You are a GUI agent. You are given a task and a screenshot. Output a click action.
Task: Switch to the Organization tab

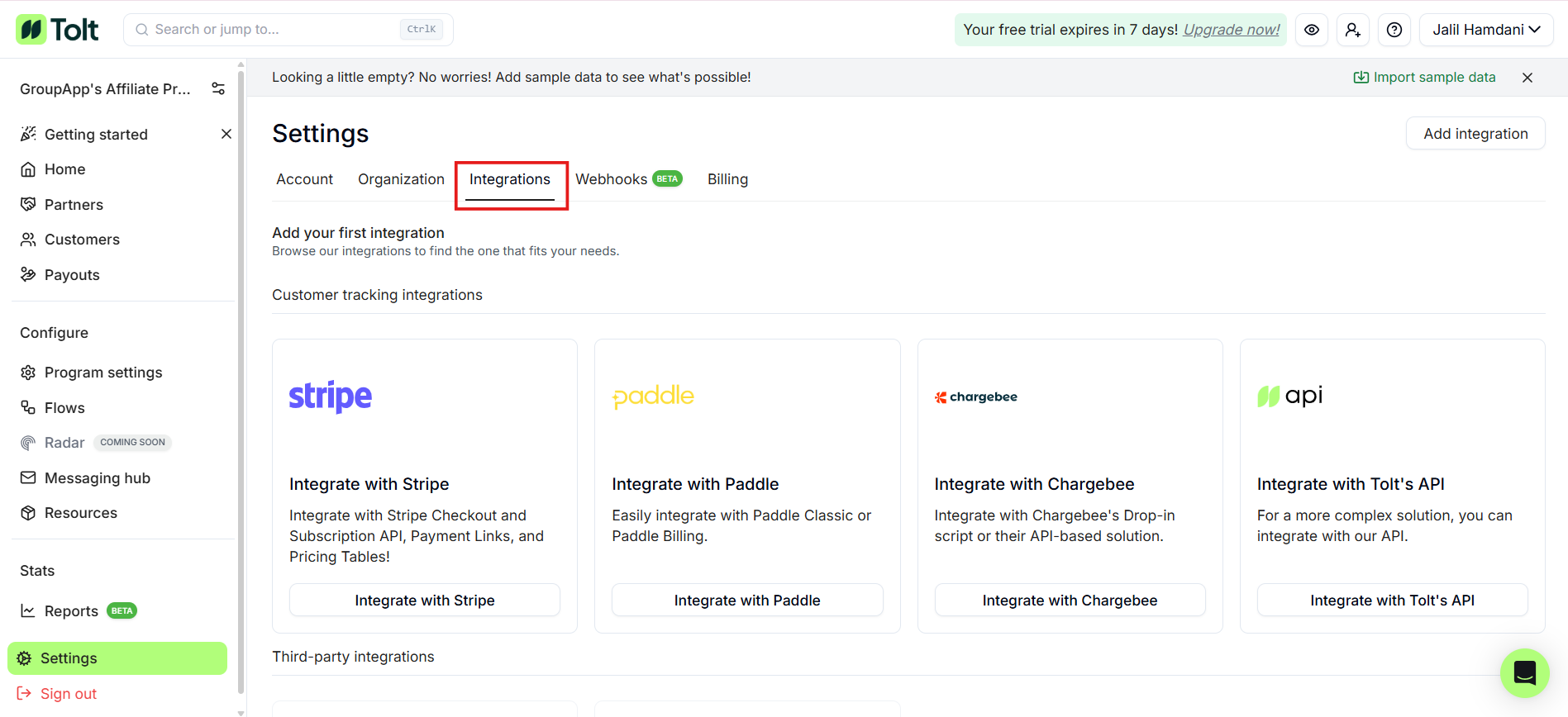401,179
